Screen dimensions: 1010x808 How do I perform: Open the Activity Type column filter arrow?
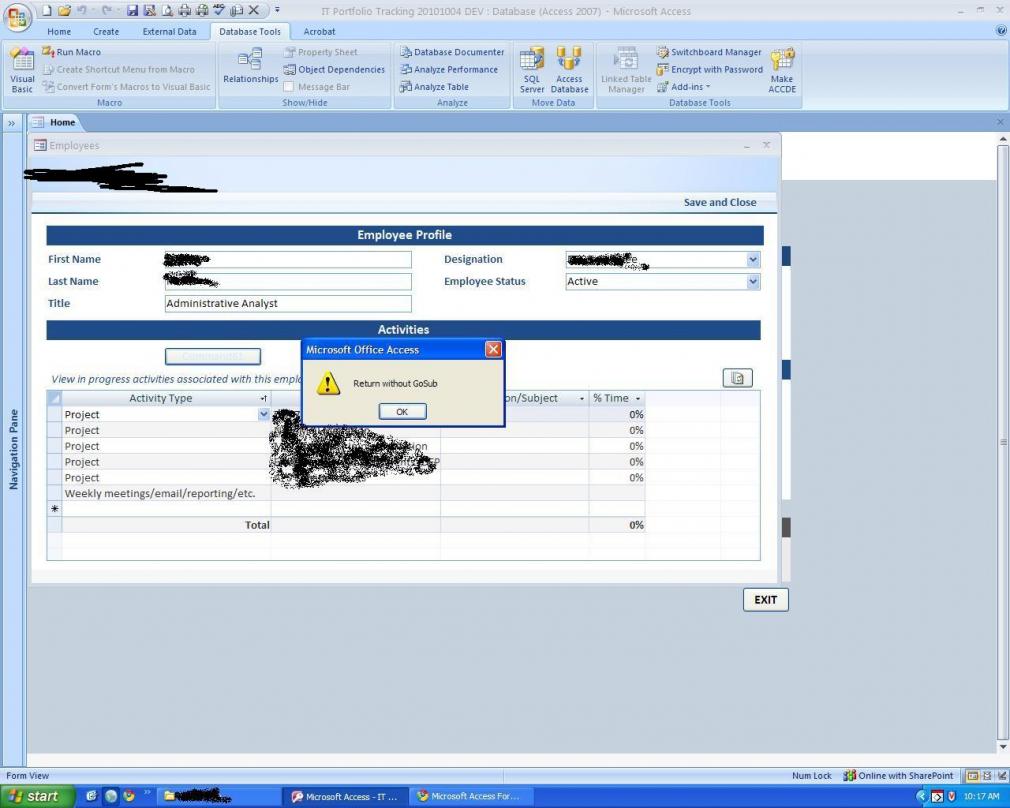coord(263,399)
